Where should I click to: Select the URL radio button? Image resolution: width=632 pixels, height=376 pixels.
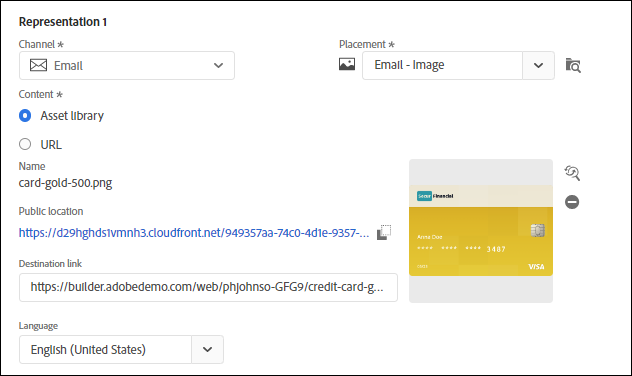(x=25, y=144)
